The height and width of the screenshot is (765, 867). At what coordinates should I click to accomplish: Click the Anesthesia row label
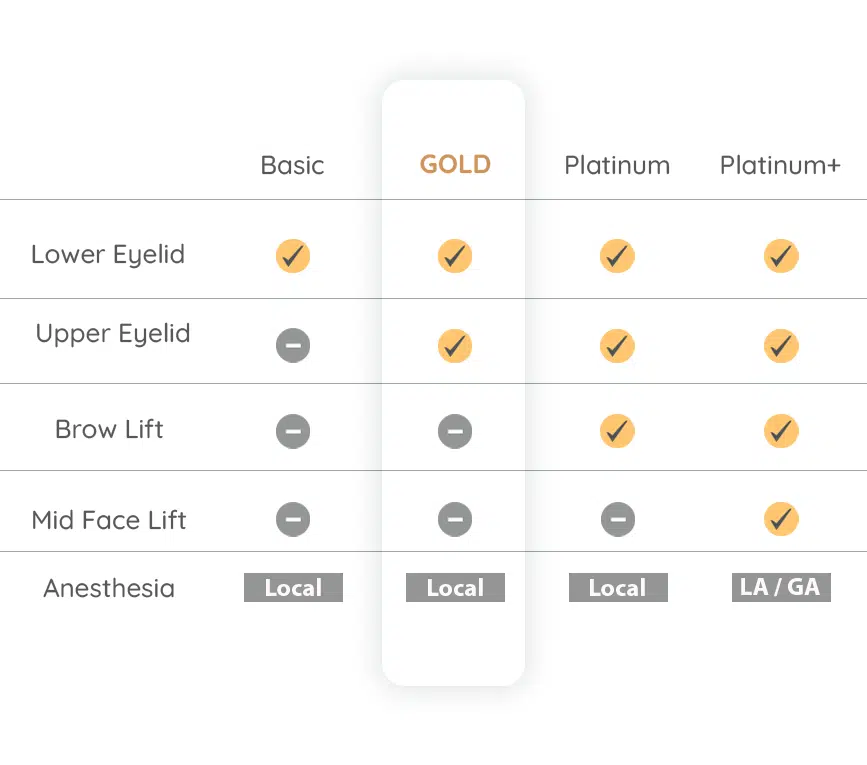109,588
